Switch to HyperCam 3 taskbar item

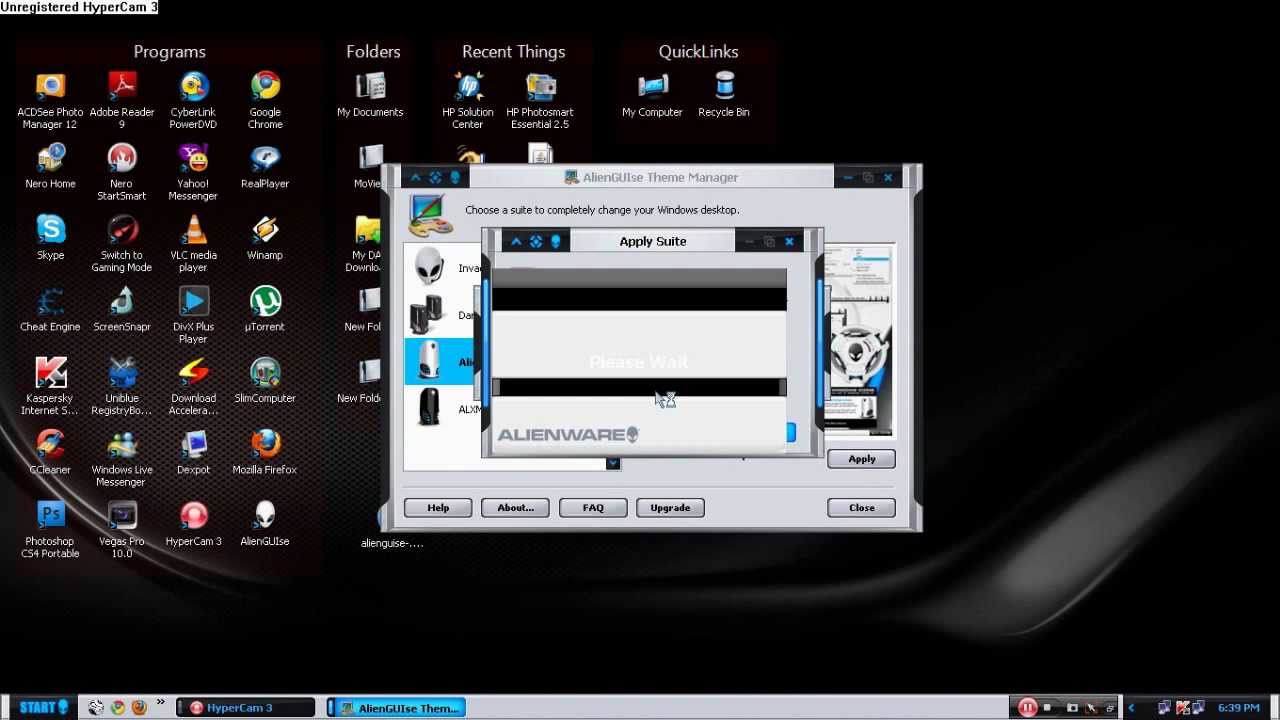[247, 708]
